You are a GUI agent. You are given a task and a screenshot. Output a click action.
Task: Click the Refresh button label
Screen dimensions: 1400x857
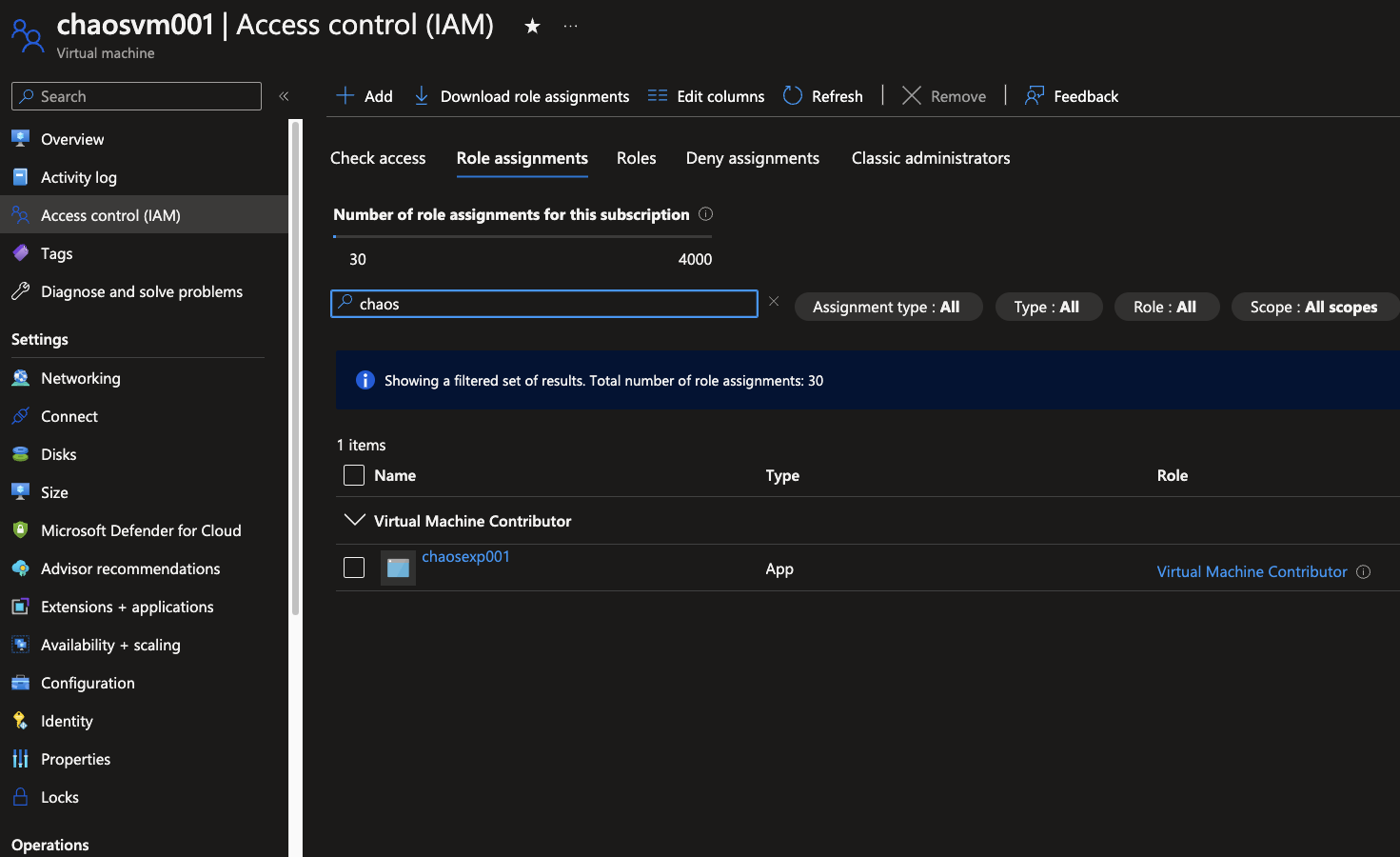[838, 96]
